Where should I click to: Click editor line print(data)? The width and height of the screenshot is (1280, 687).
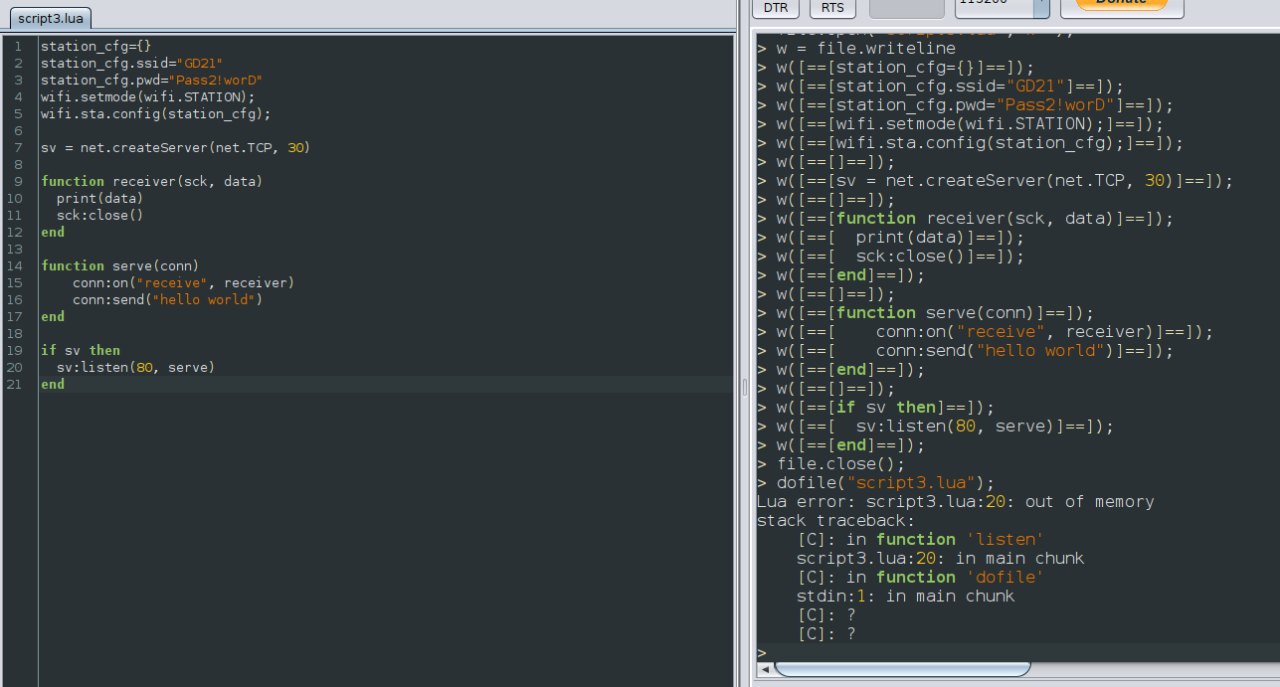click(100, 199)
